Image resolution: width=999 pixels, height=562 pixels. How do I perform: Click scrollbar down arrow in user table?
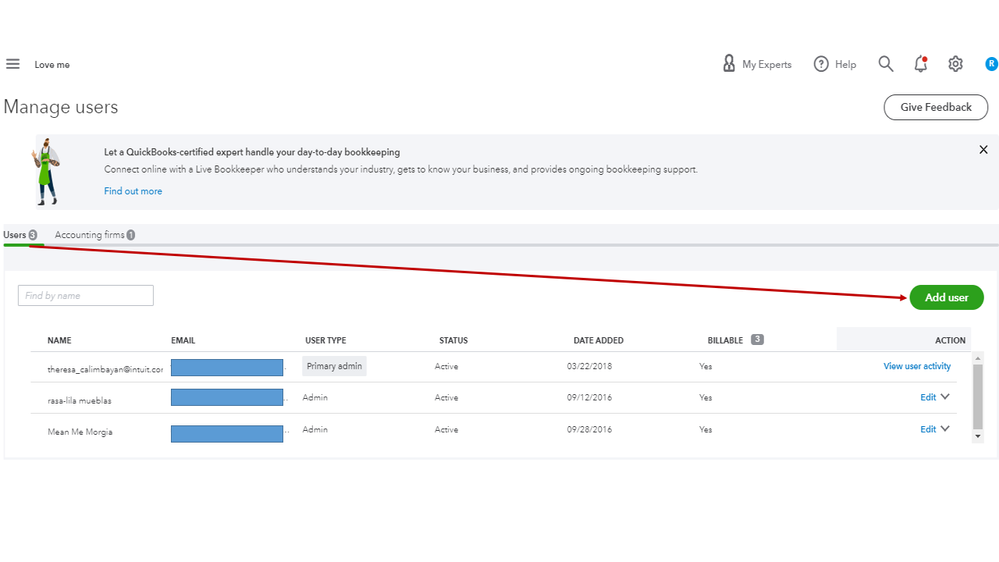pos(977,436)
